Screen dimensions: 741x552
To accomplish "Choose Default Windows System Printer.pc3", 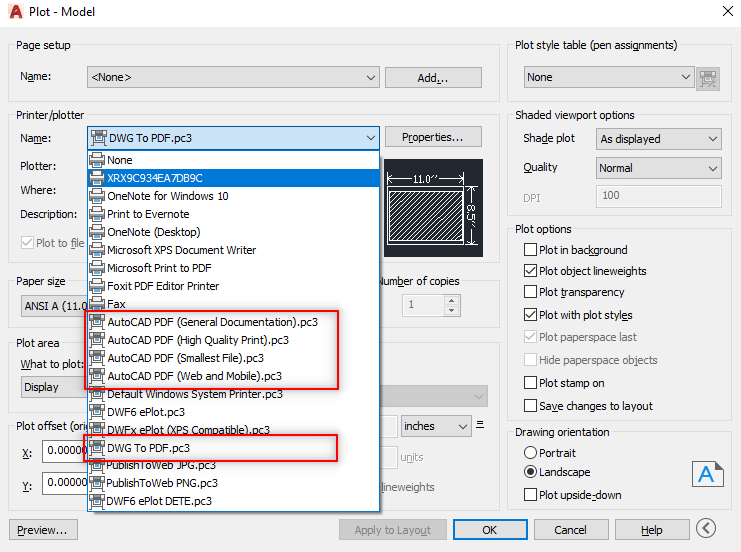I will pos(233,394).
